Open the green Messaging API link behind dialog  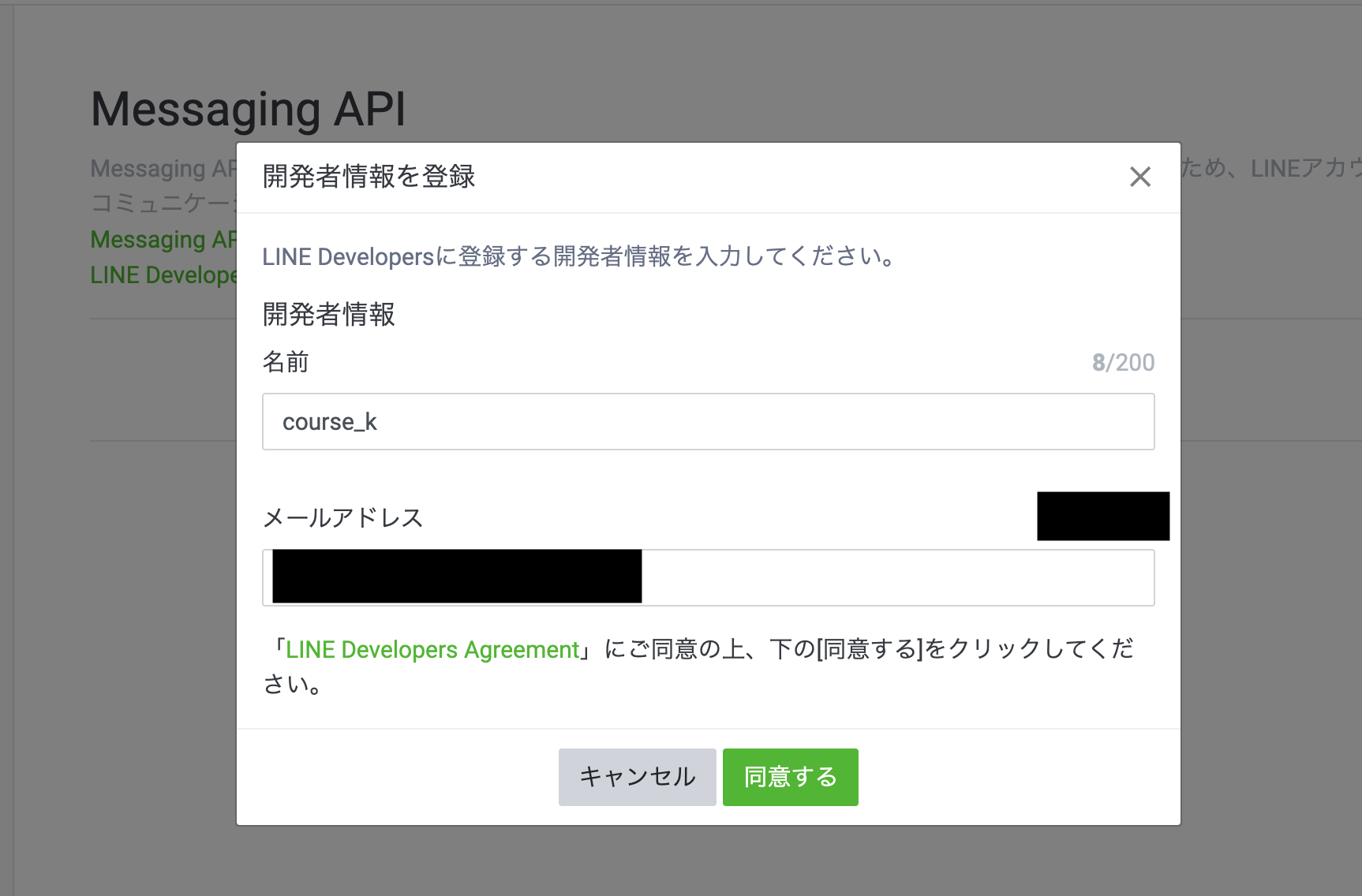pyautogui.click(x=163, y=239)
